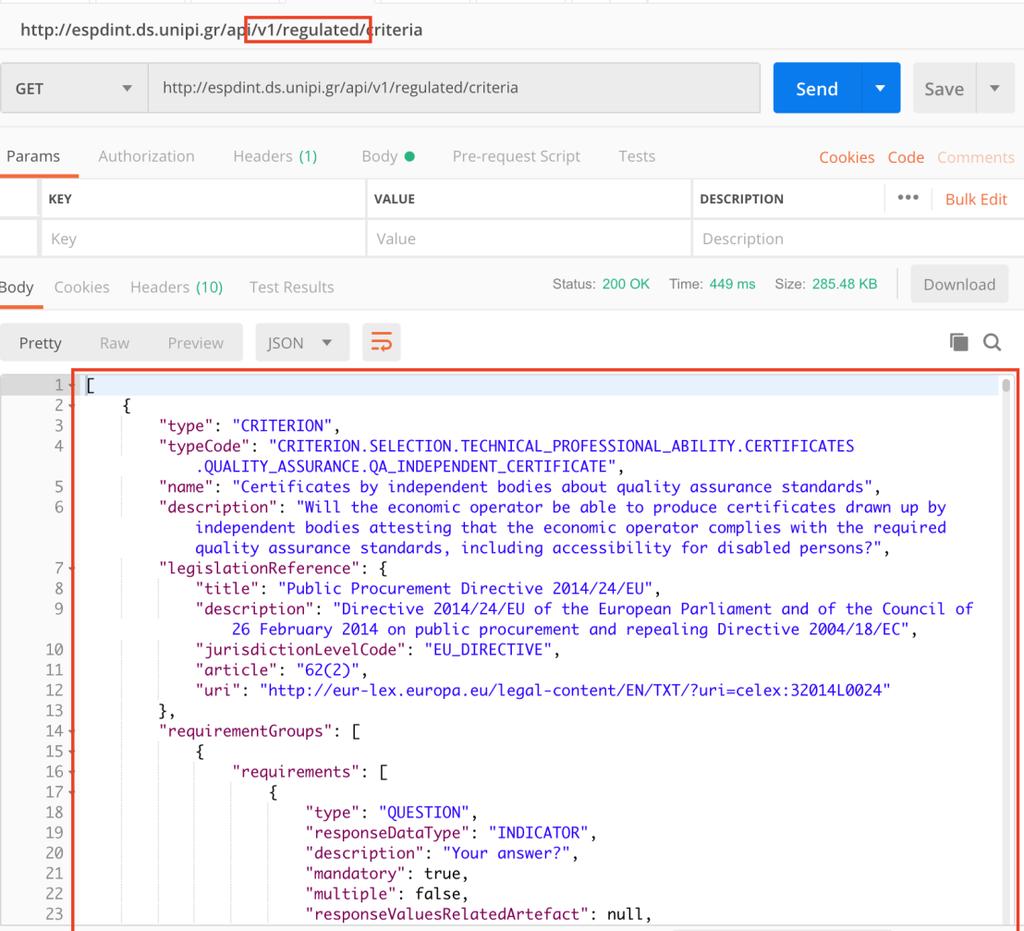This screenshot has height=931, width=1024.
Task: Click the VALUE column header
Action: (x=394, y=199)
